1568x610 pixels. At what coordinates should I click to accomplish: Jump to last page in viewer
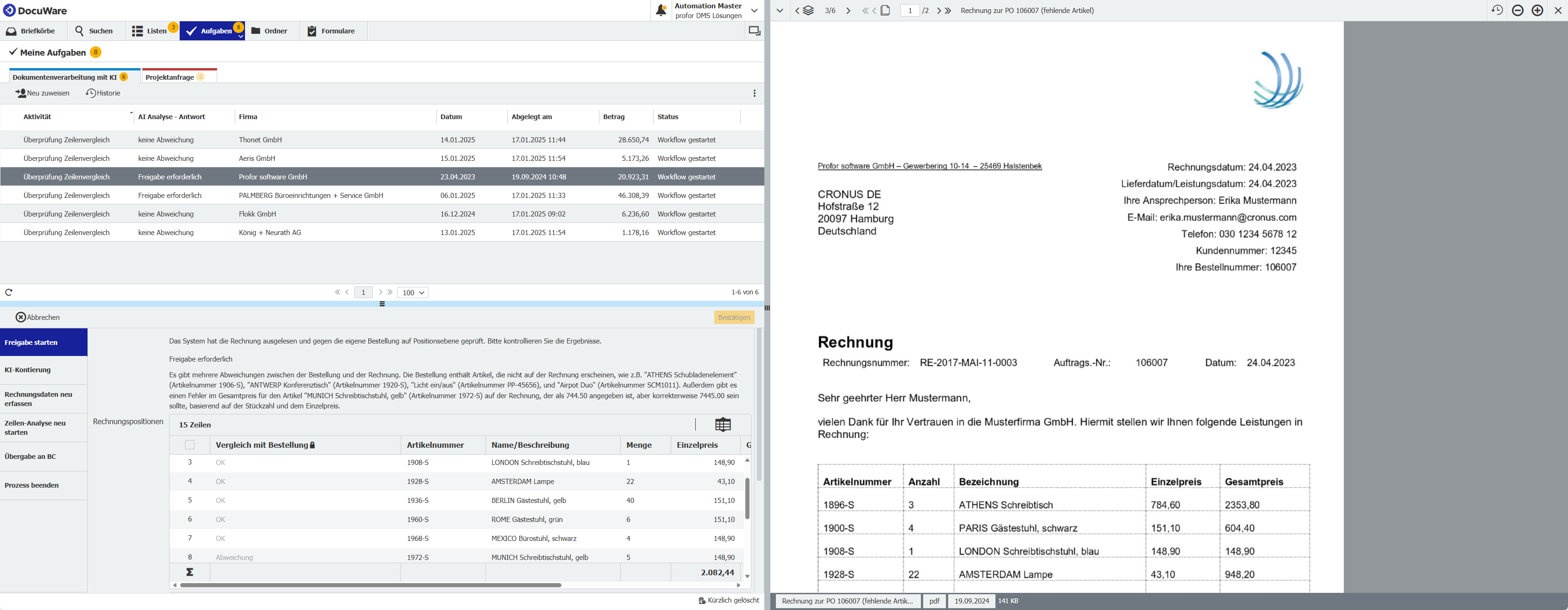point(948,10)
